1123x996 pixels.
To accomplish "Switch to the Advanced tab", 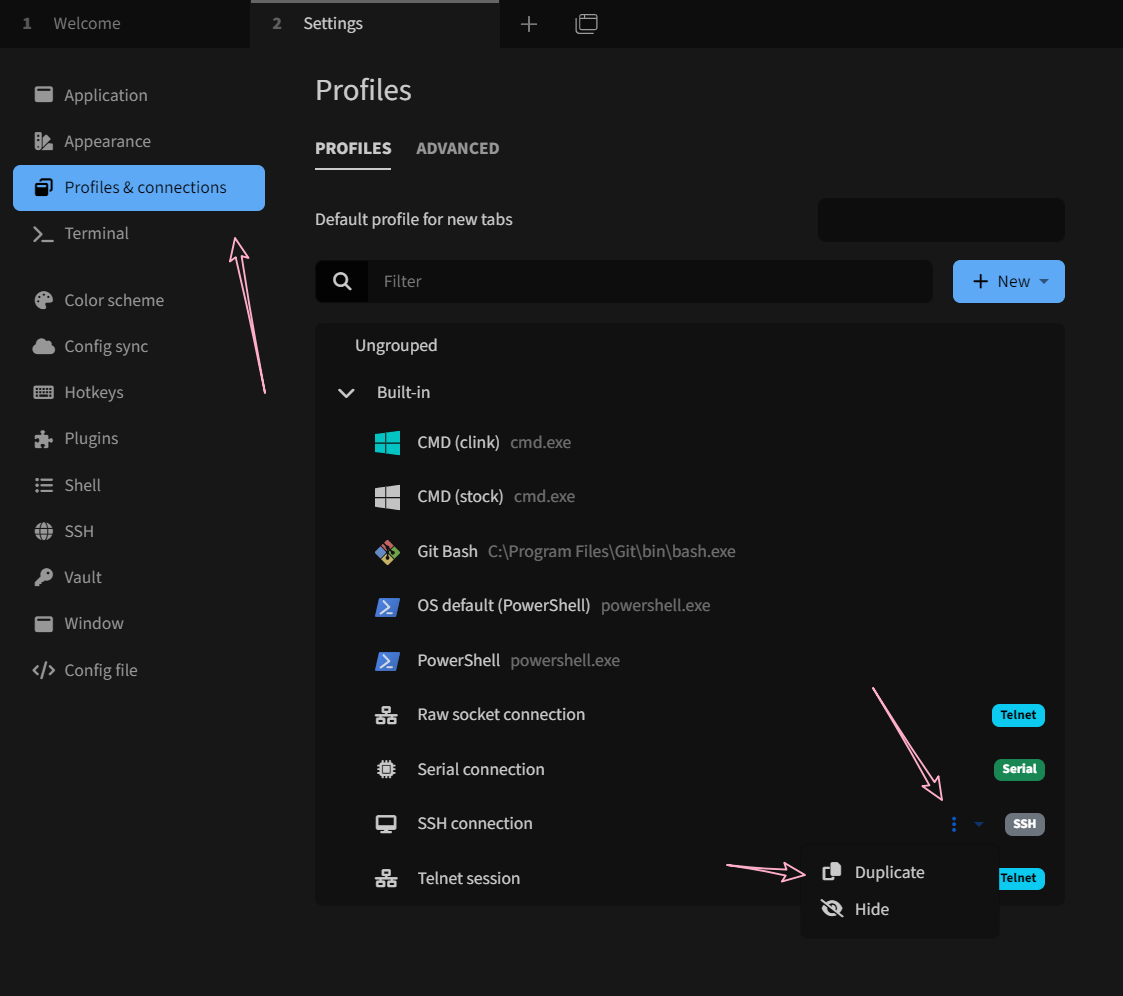I will (457, 148).
